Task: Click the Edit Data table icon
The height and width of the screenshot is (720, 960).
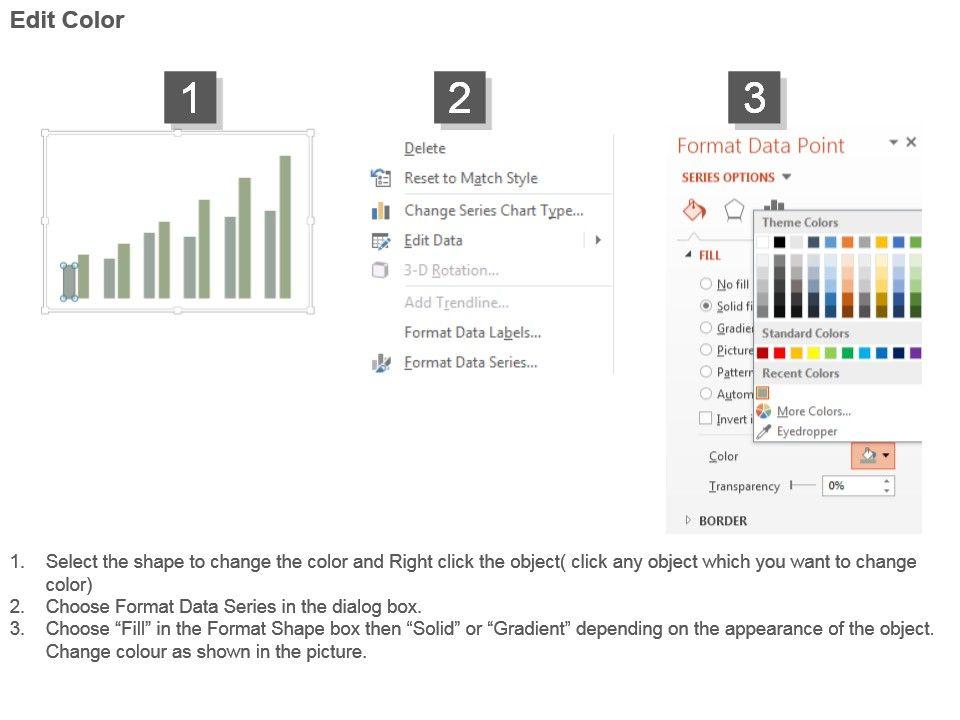Action: point(381,241)
